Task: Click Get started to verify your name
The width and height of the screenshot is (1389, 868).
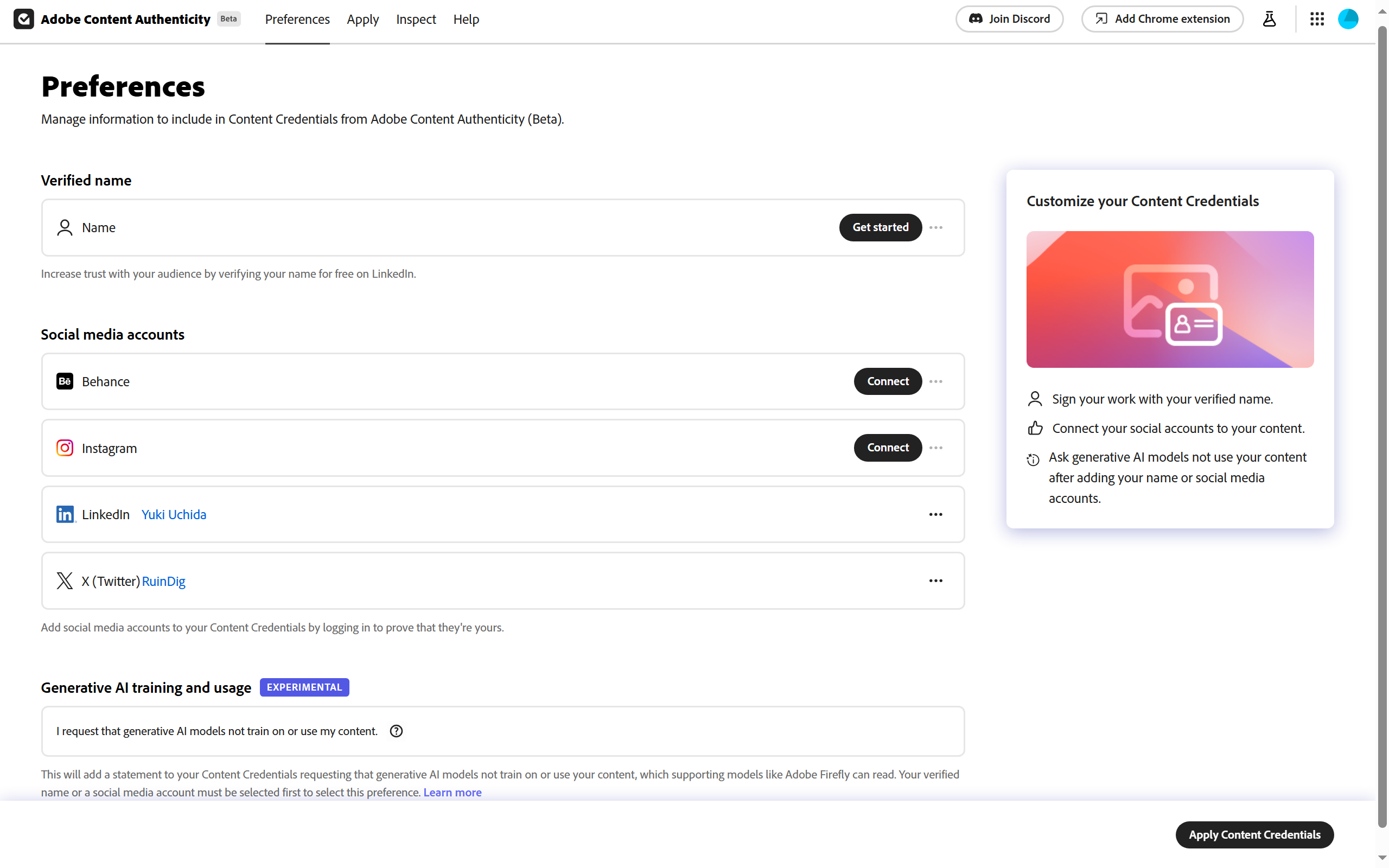Action: pyautogui.click(x=881, y=227)
